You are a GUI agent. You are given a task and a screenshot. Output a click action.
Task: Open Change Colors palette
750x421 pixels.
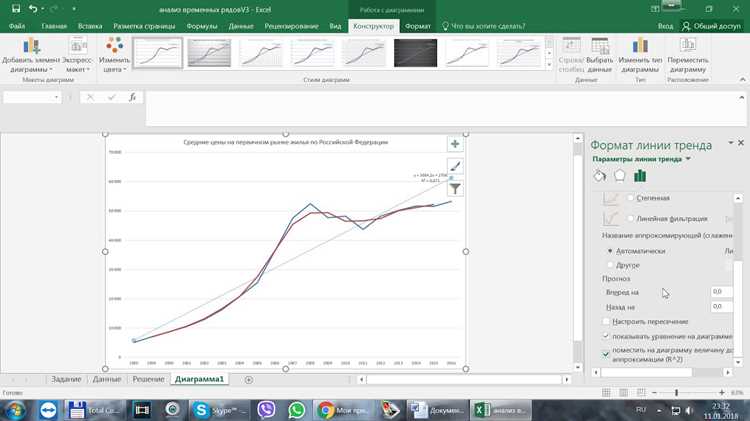point(114,55)
